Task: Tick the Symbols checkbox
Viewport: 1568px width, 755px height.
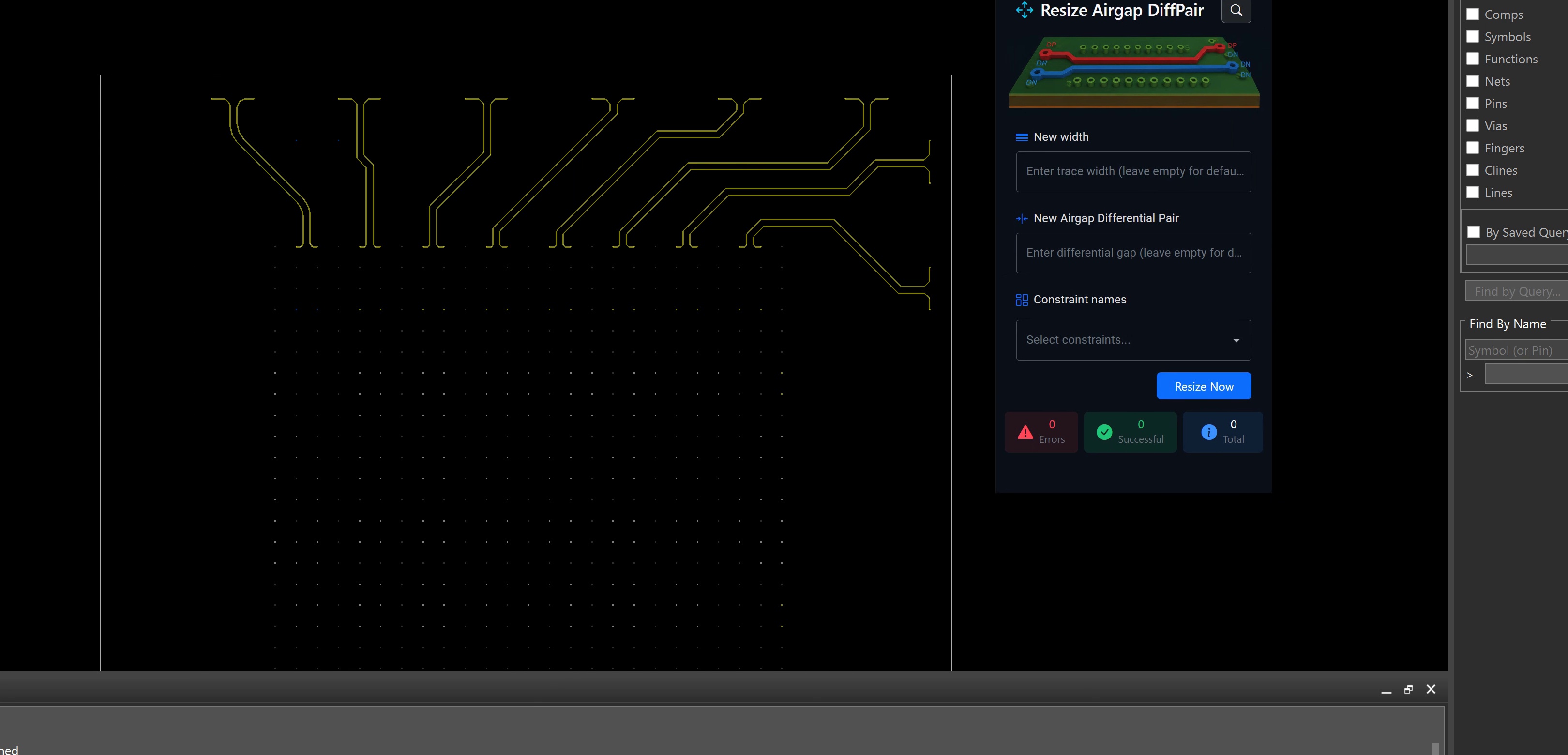Action: [1473, 36]
